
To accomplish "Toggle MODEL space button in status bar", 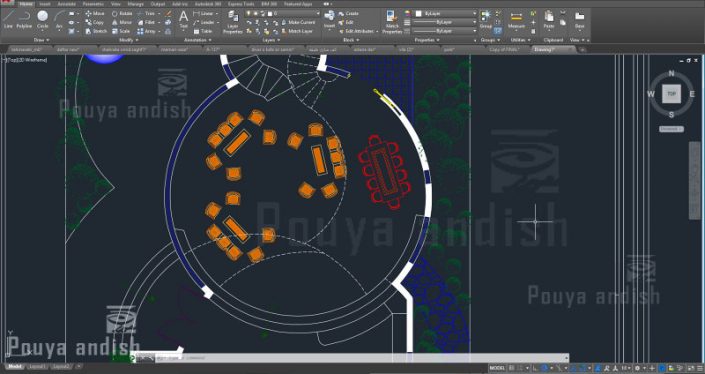I will tap(497, 368).
